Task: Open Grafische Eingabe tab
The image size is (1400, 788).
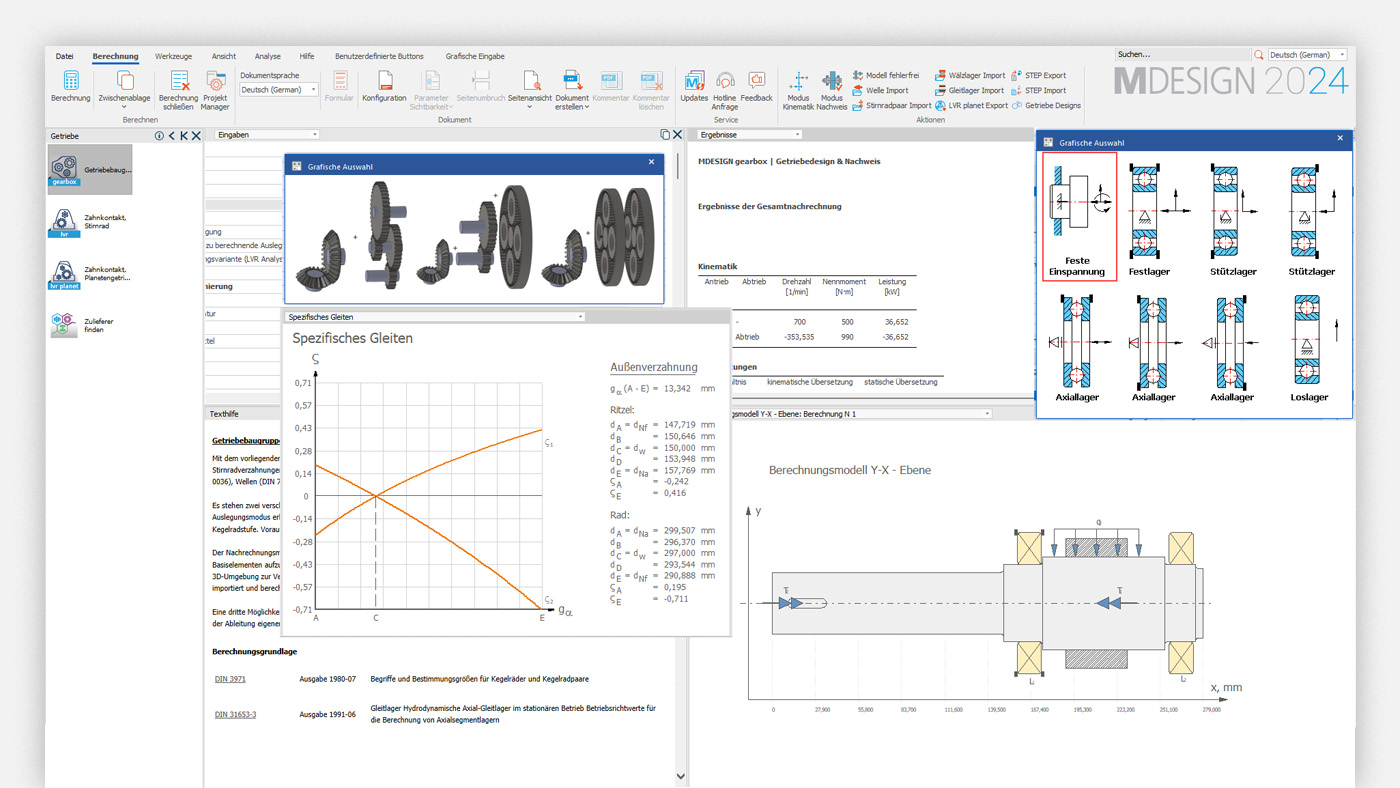Action: tap(475, 56)
